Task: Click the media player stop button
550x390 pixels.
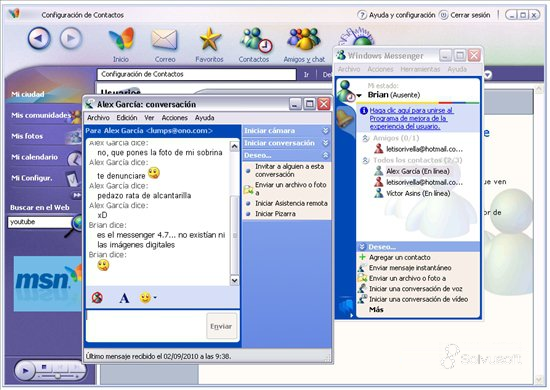Action: click(44, 367)
